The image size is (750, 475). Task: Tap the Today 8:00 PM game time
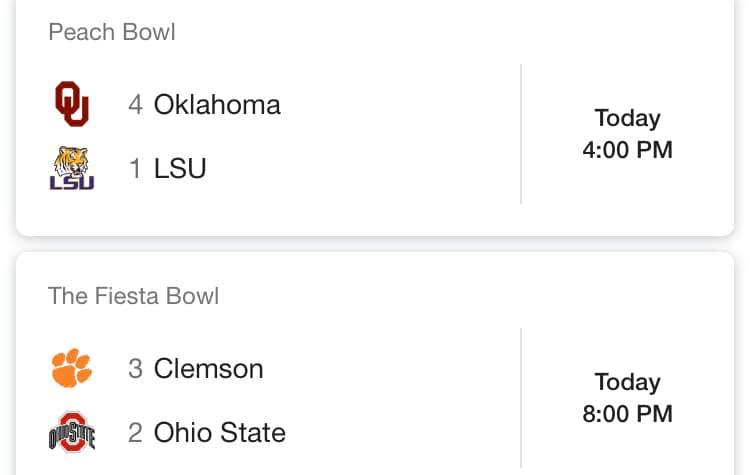coord(627,398)
